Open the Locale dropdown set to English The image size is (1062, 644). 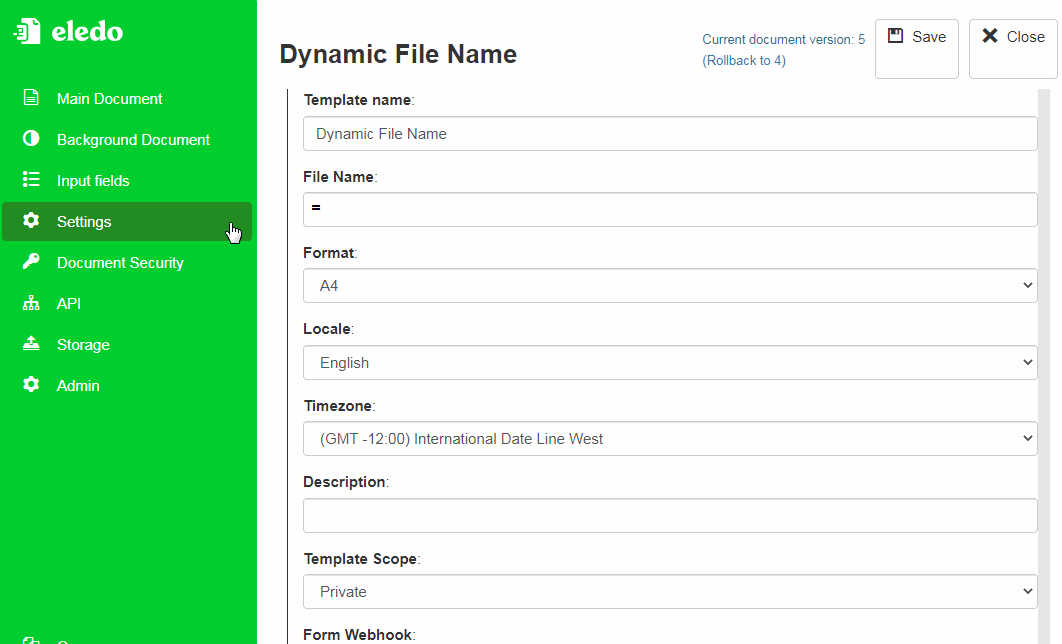point(670,362)
